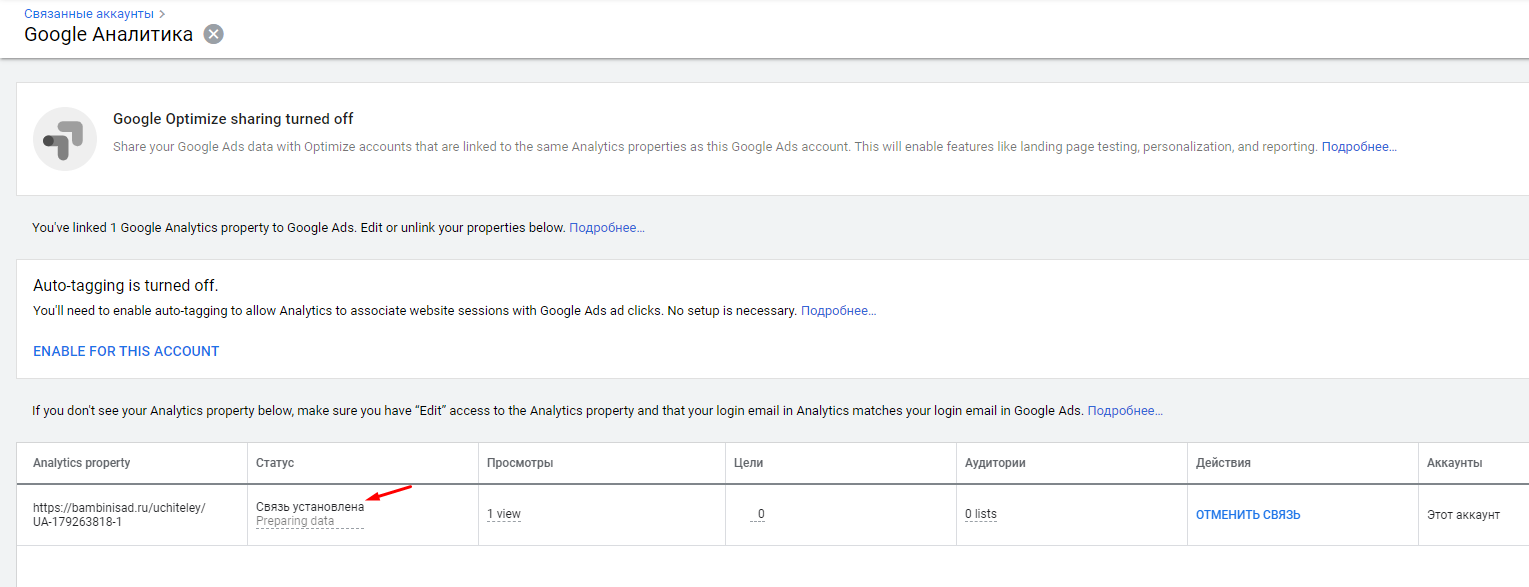The height and width of the screenshot is (587, 1529).
Task: Click ENABLE FOR THIS ACCOUNT
Action: click(x=126, y=351)
